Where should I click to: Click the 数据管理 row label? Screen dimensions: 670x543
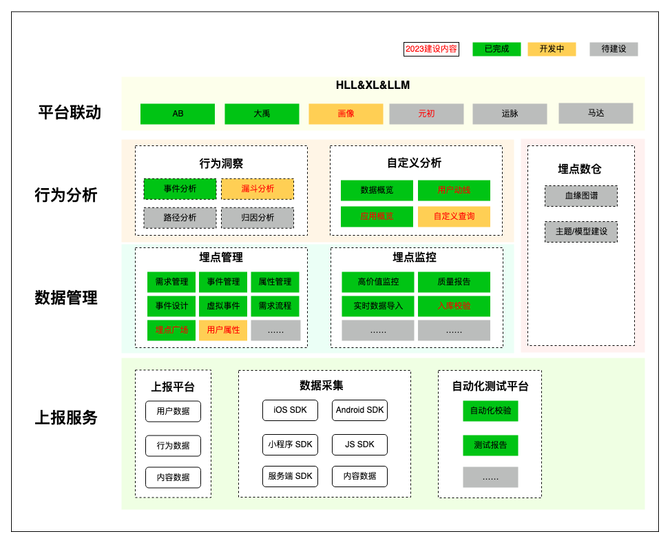point(66,297)
